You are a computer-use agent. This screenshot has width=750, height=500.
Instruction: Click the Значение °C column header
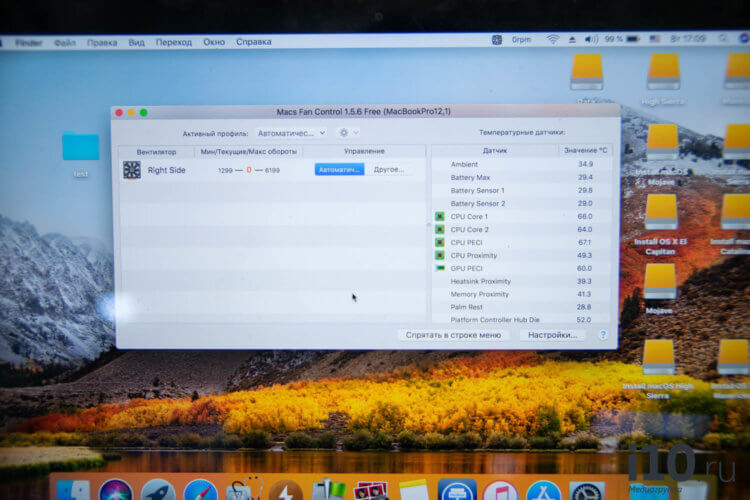click(x=585, y=150)
